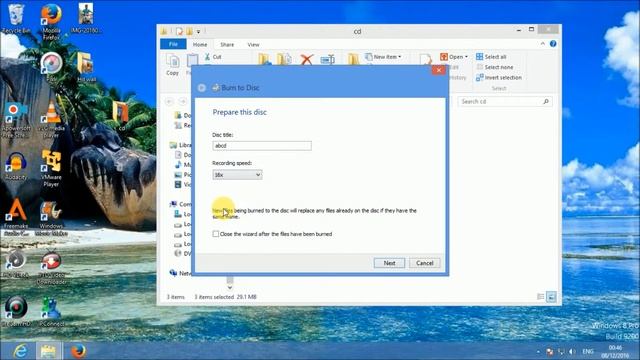Open VMware Player desktop shortcut
The width and height of the screenshot is (640, 360).
(x=51, y=168)
